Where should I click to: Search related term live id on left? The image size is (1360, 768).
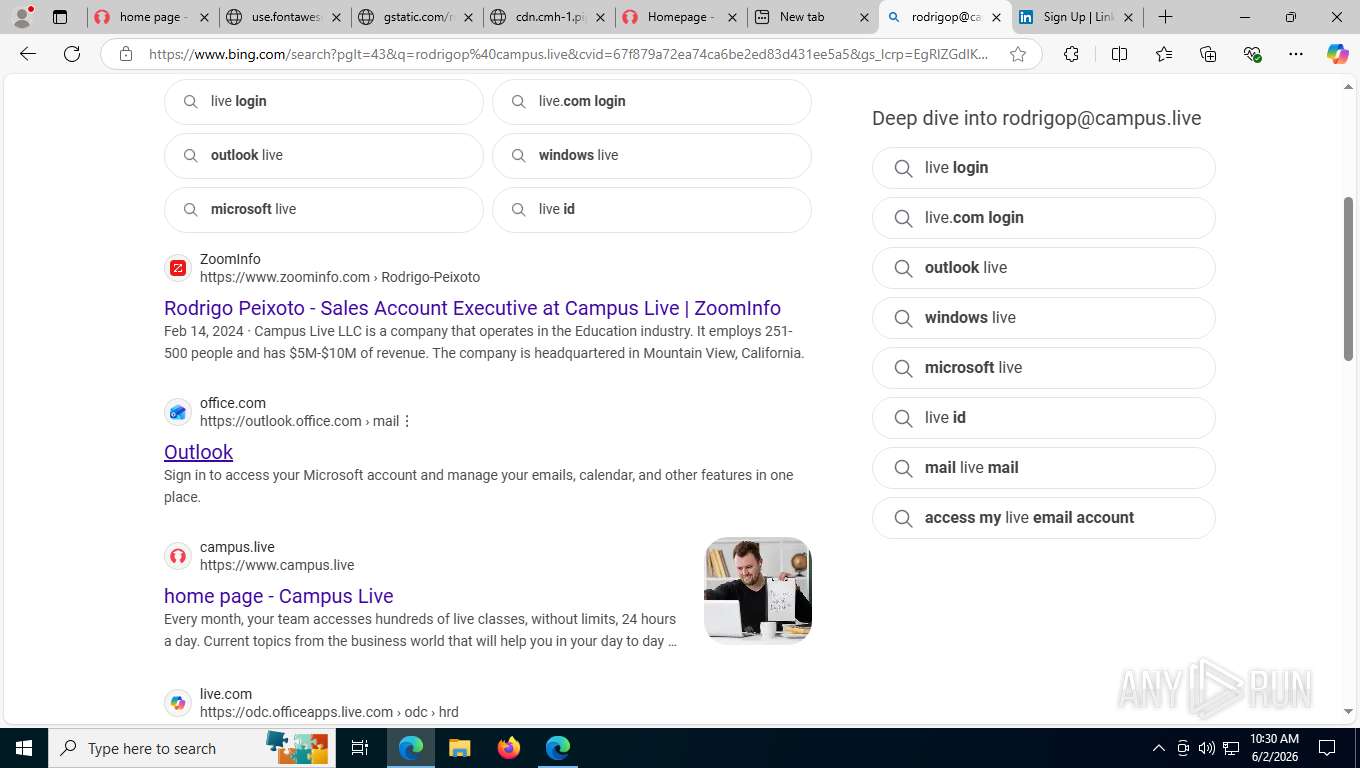[x=651, y=209]
